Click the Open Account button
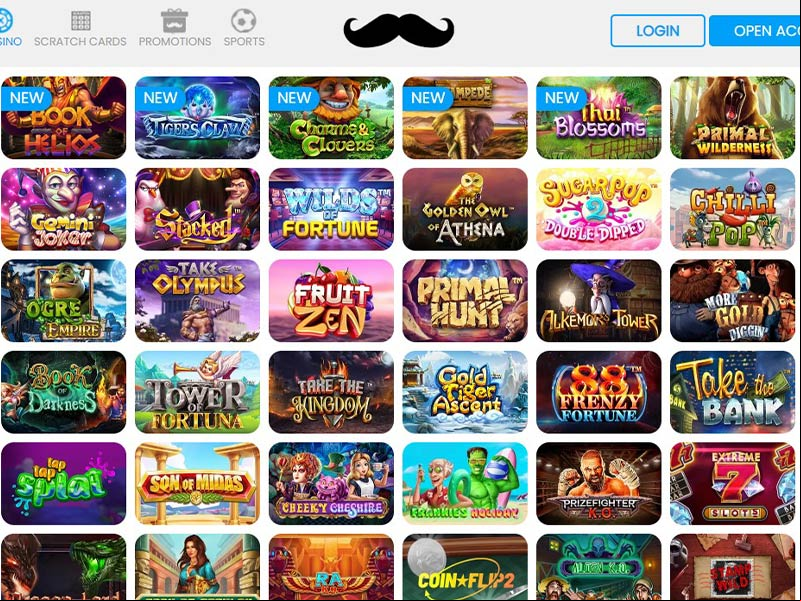The image size is (801, 601). click(755, 31)
